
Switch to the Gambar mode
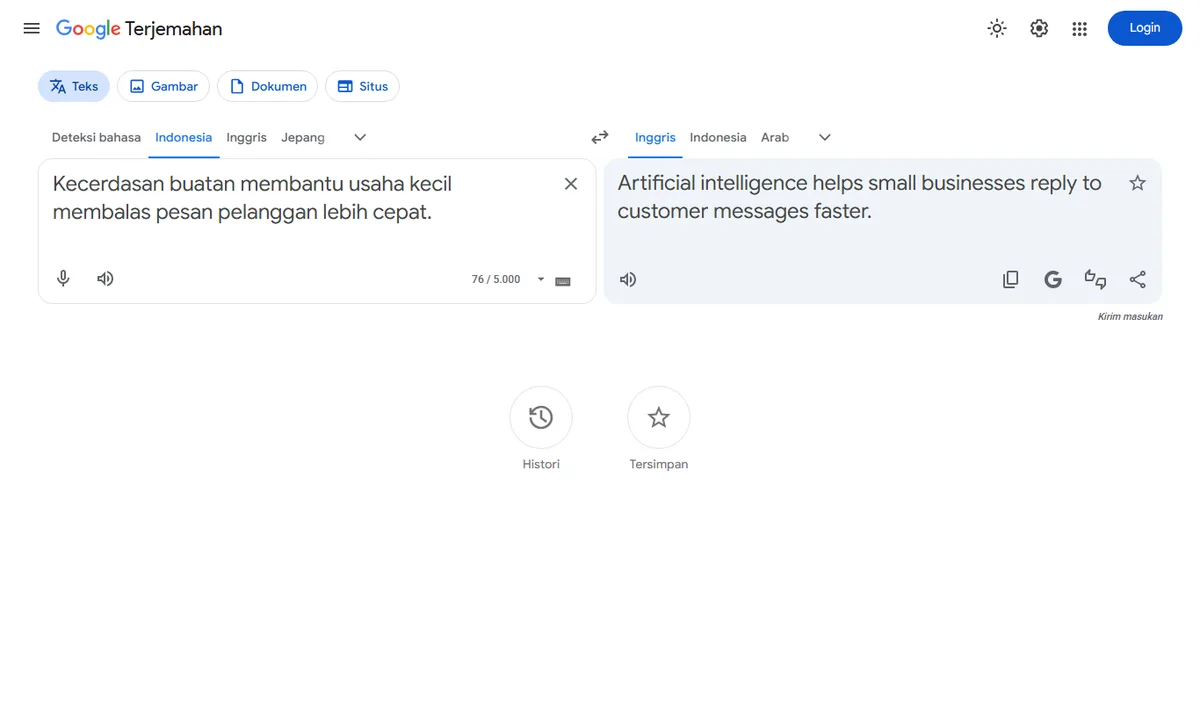point(164,86)
